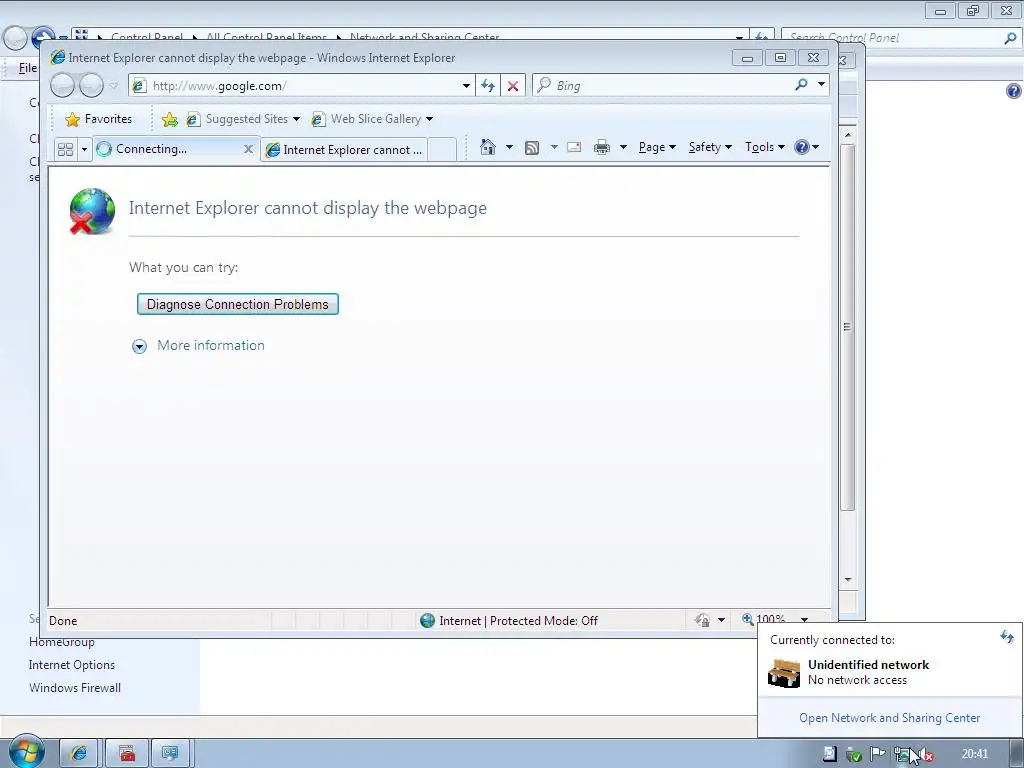Click Safely Remove Hardware tray icon
This screenshot has height=768, width=1024.
pyautogui.click(x=853, y=754)
